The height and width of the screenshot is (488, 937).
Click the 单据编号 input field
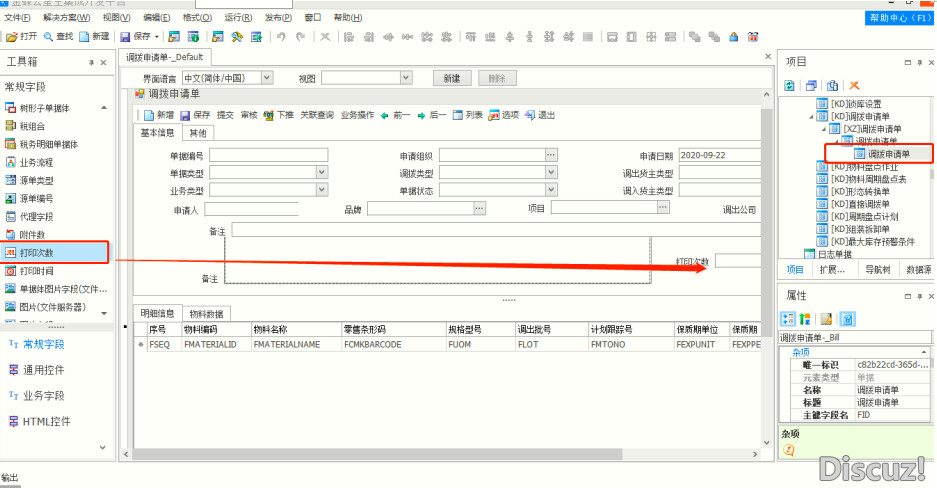[x=267, y=155]
